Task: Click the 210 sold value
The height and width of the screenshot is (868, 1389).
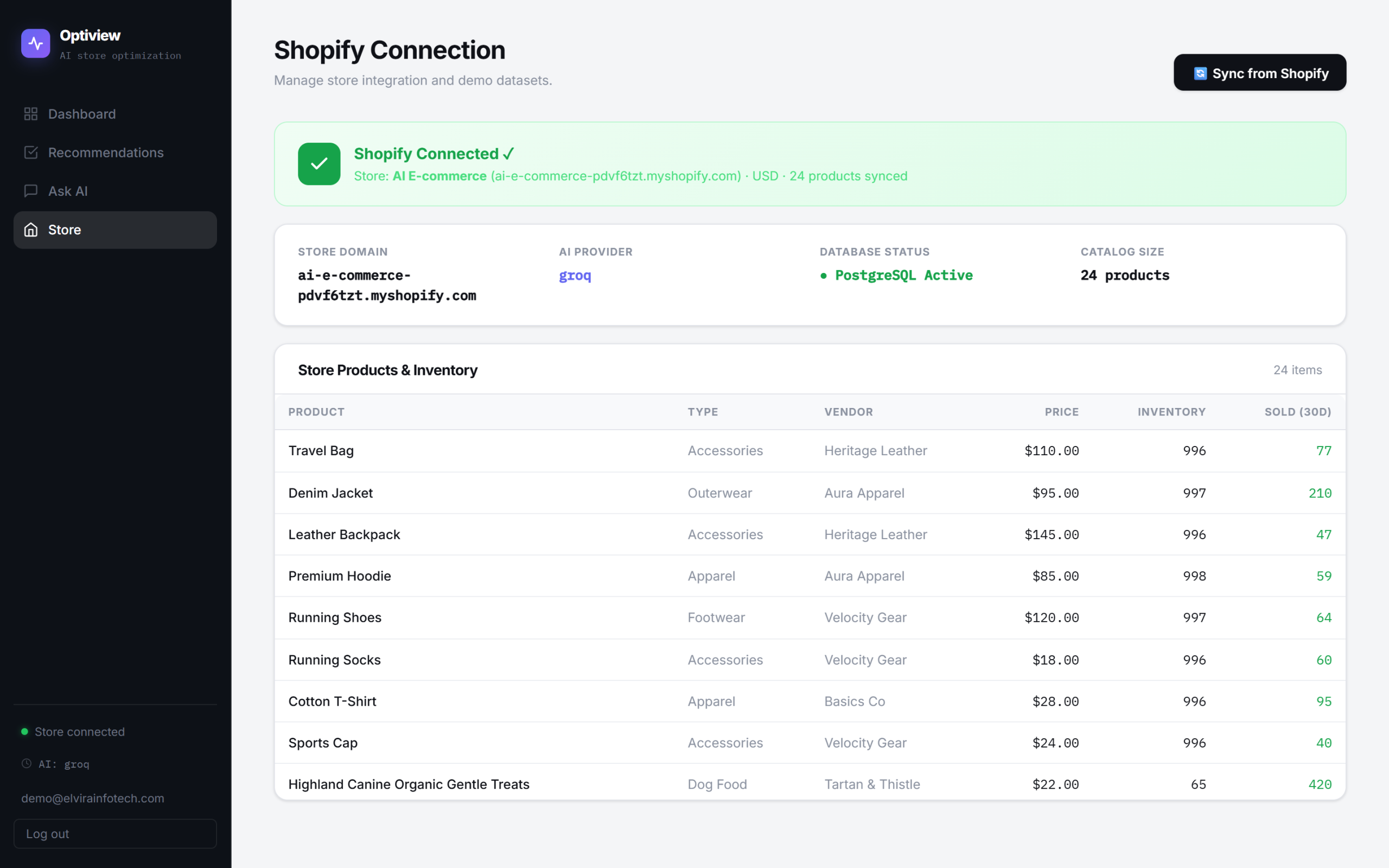Action: (x=1320, y=493)
